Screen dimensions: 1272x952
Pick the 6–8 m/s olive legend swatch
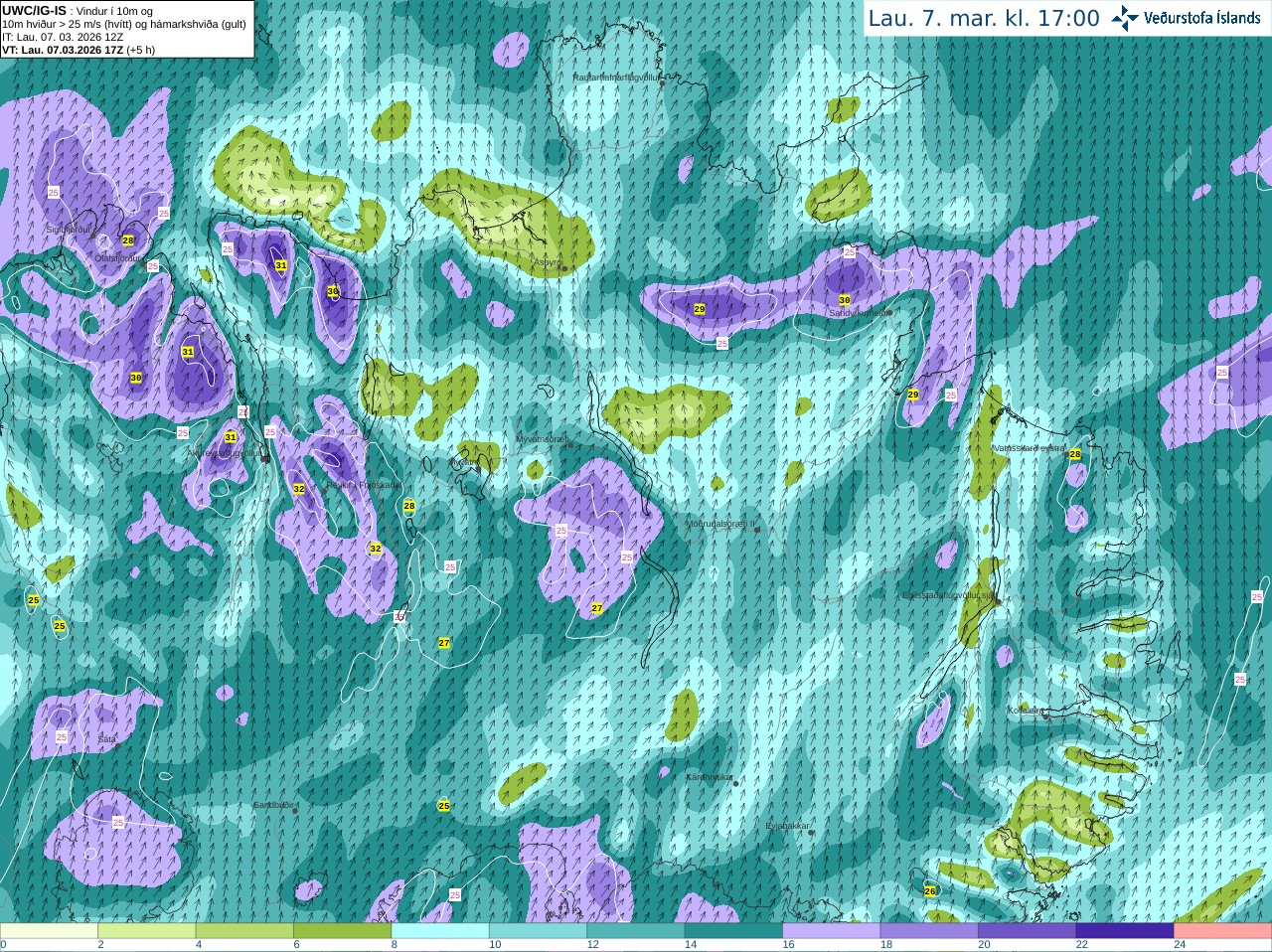click(343, 931)
